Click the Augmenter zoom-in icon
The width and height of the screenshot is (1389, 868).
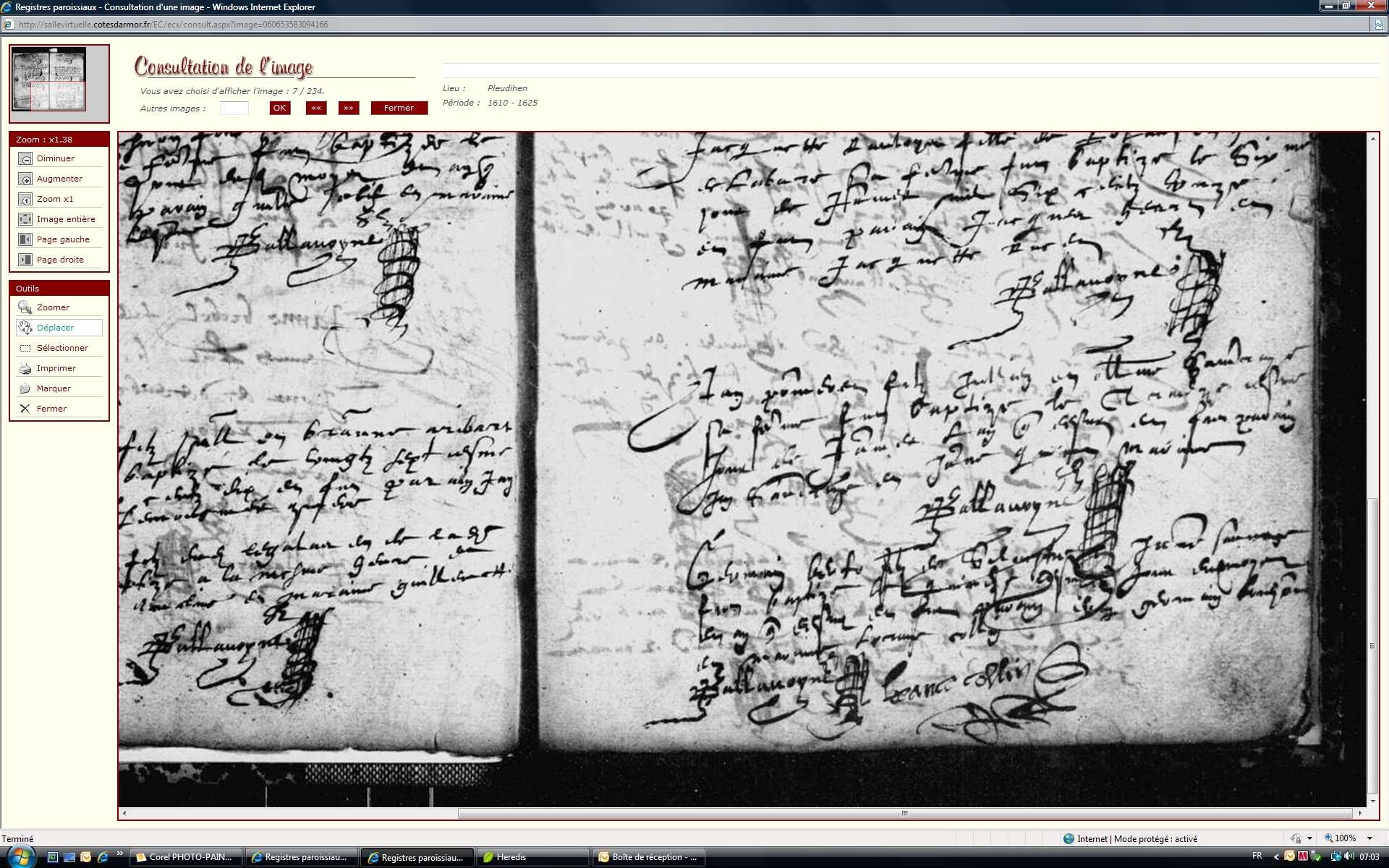25,179
